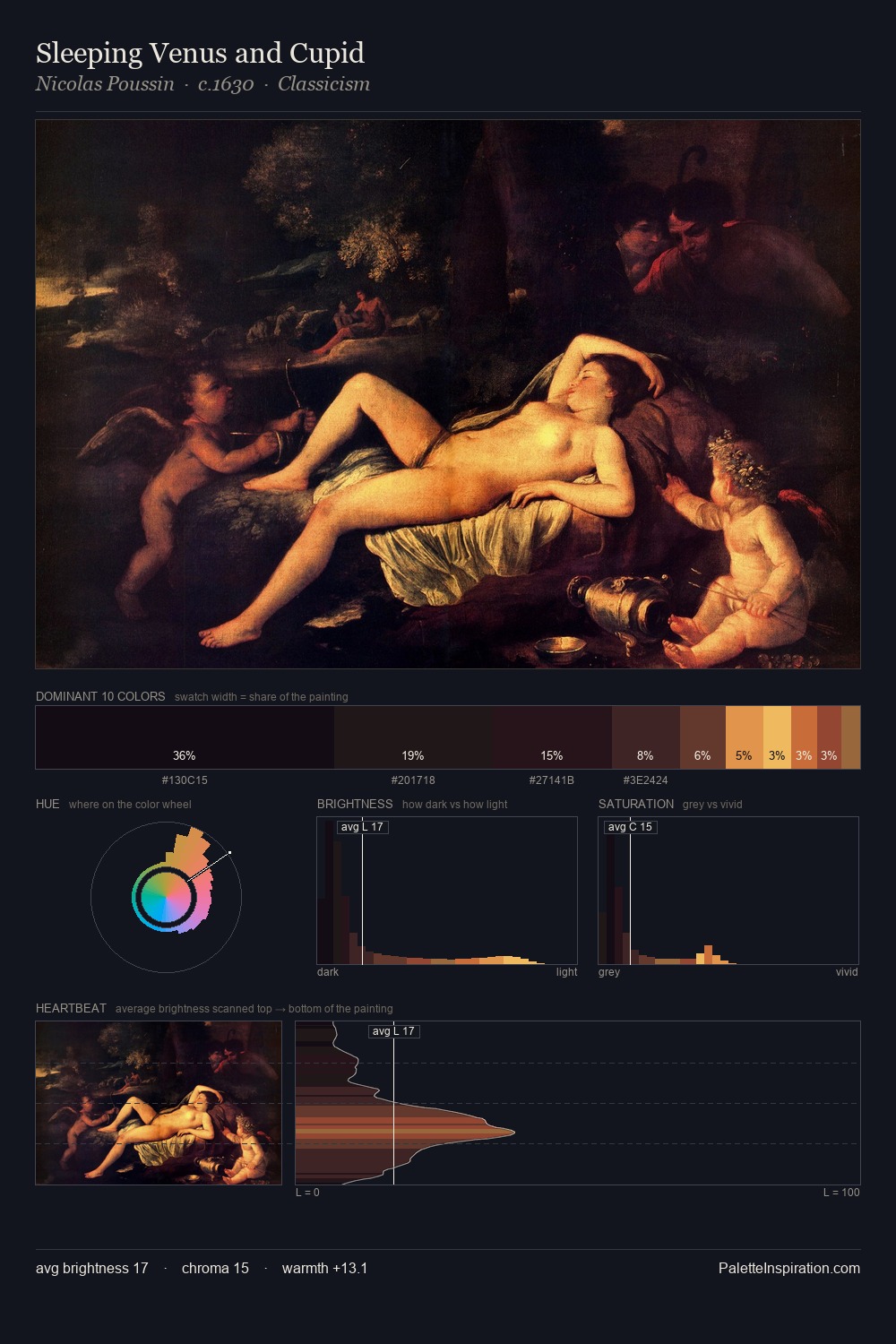Click the "BRIGHTNESS" section heading
The image size is (896, 1344).
point(355,804)
